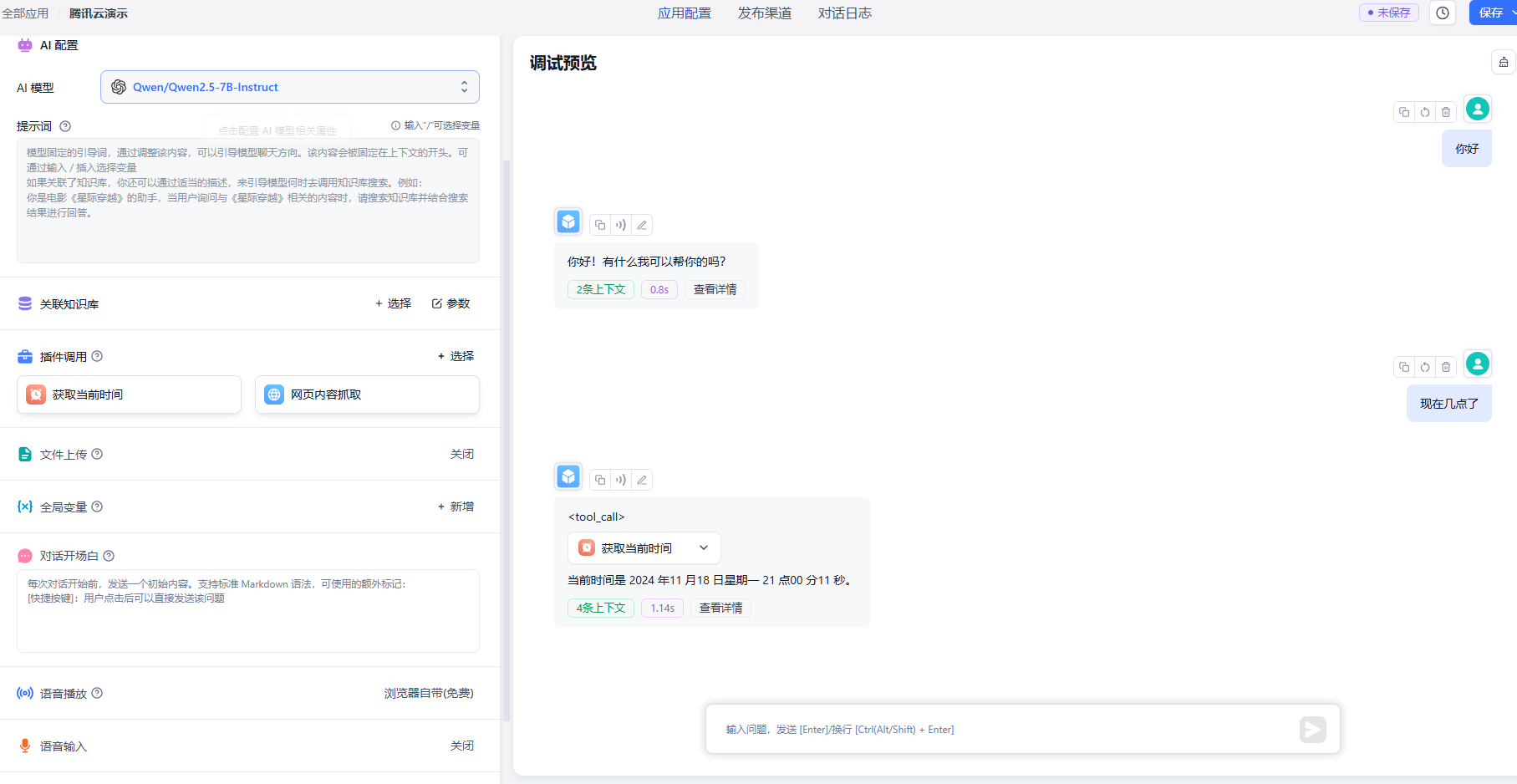Viewport: 1517px width, 784px height.
Task: Open the AI 模型 Qwen2.5-7B-Instruct dropdown
Action: click(x=290, y=87)
